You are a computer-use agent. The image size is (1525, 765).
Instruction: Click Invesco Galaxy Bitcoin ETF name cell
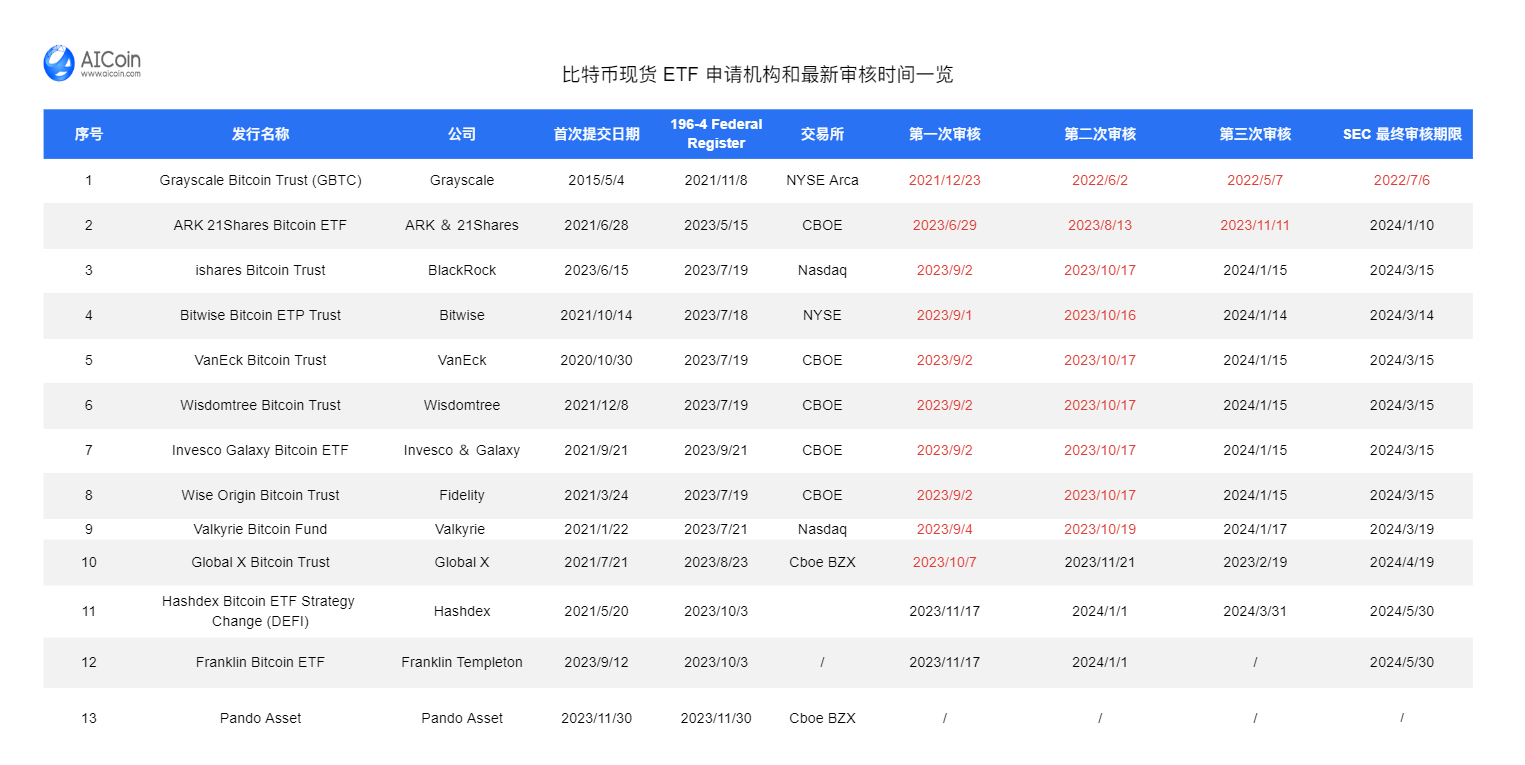click(x=260, y=450)
